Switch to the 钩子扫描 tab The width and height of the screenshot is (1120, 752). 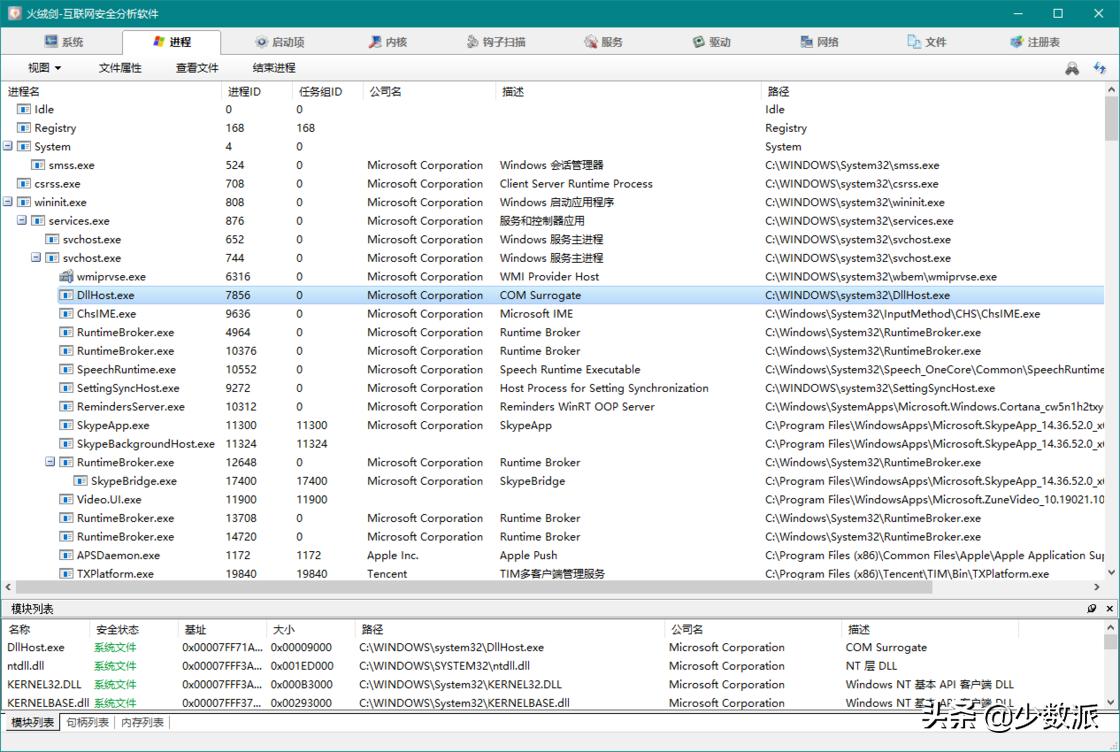(x=496, y=42)
